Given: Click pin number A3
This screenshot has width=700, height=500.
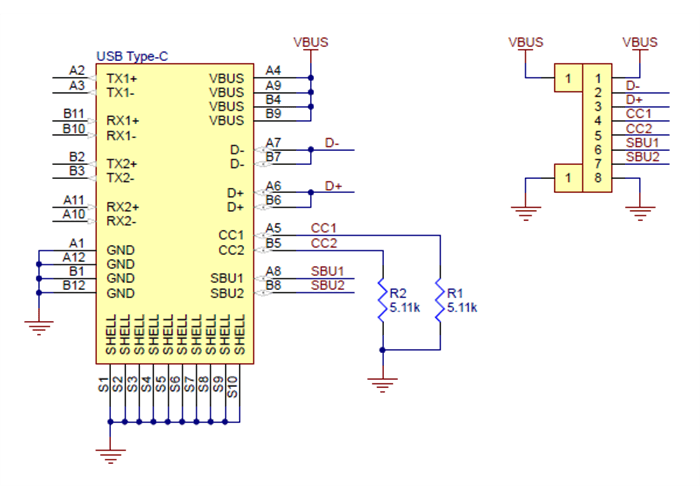Looking at the screenshot, I should (x=77, y=85).
